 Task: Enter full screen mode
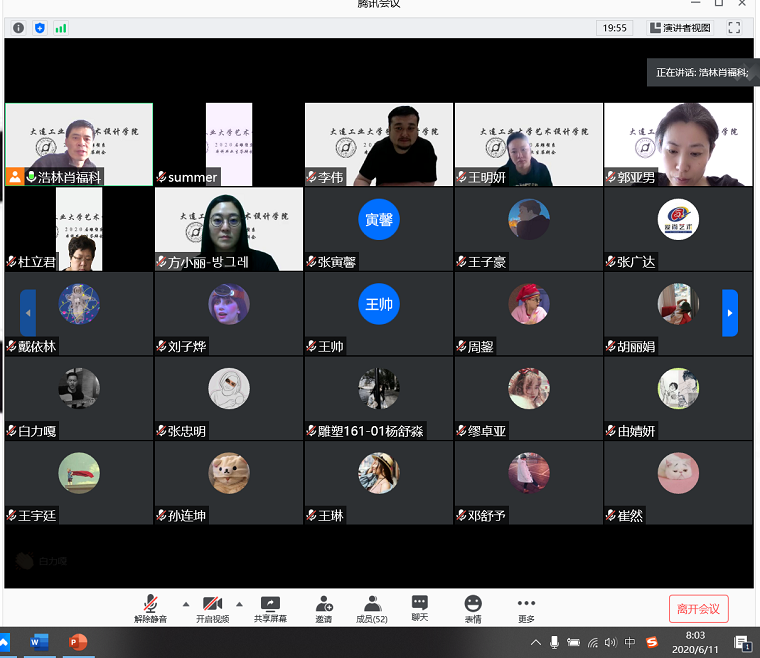point(734,28)
